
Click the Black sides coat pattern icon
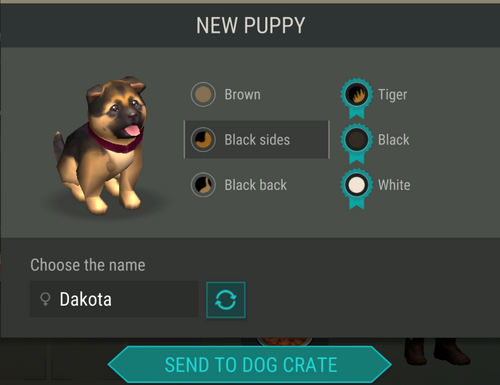click(203, 140)
